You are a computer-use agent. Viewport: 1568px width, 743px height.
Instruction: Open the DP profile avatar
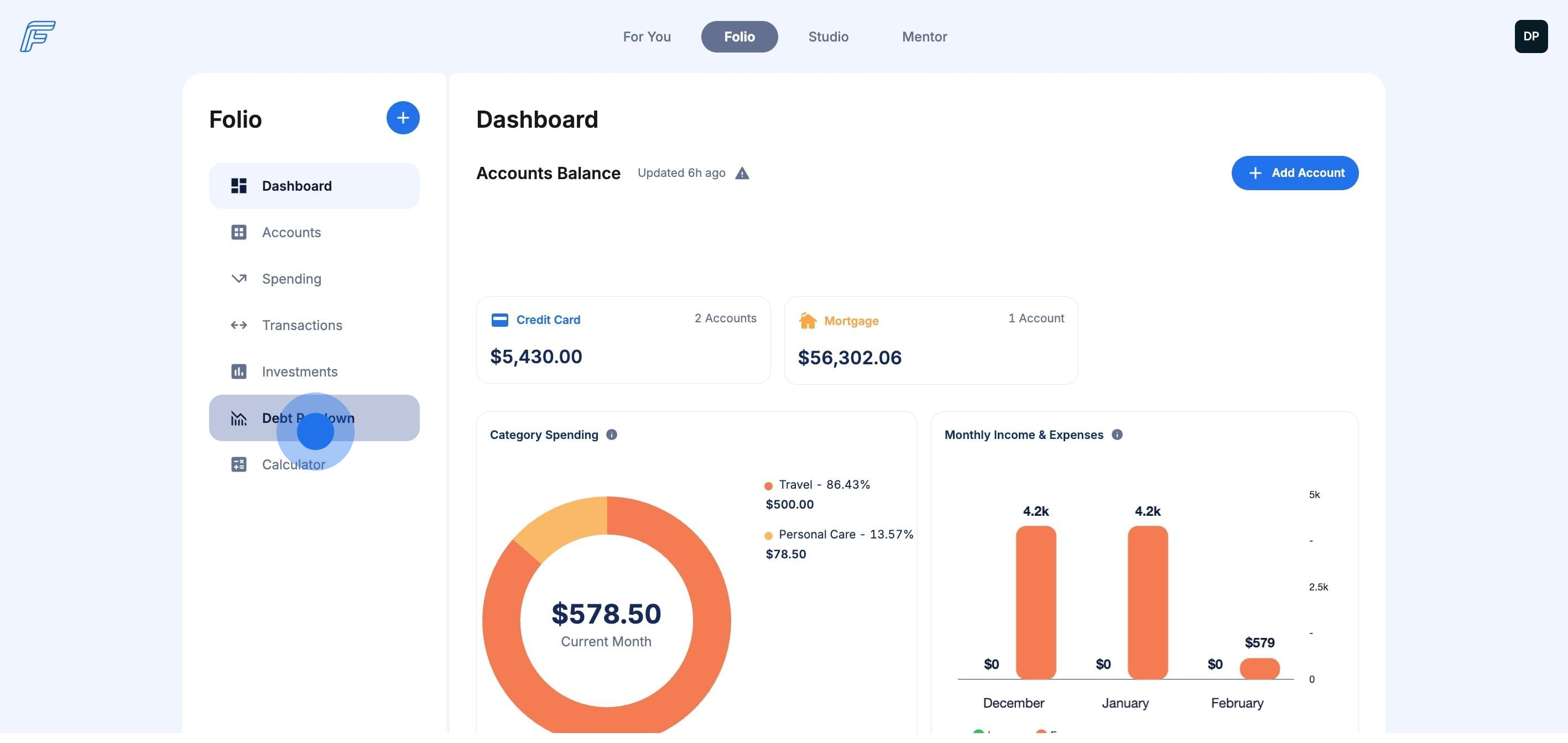[x=1530, y=36]
